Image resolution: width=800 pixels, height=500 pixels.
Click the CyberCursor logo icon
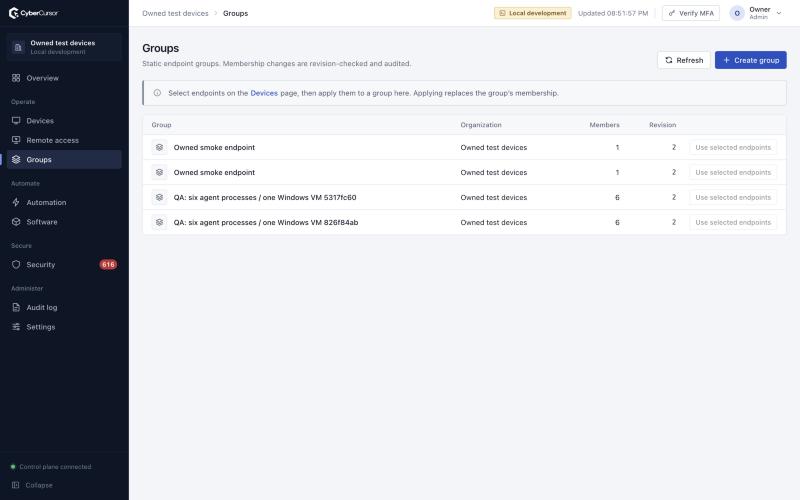14,13
